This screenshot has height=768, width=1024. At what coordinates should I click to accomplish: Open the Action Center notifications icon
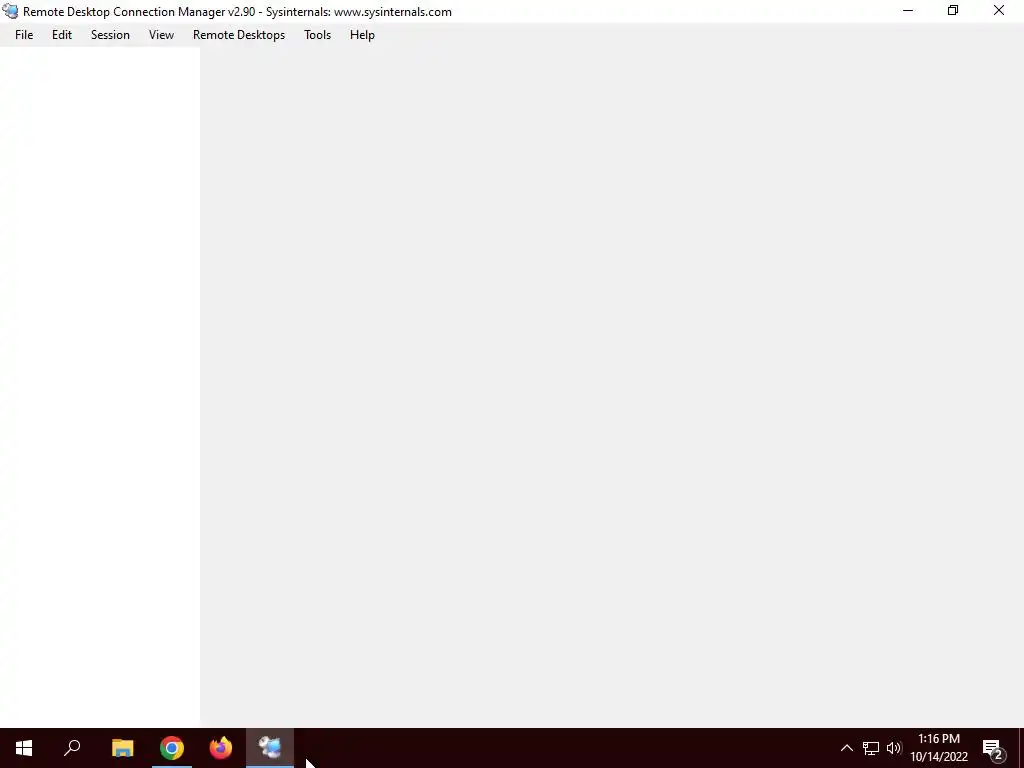pyautogui.click(x=993, y=748)
